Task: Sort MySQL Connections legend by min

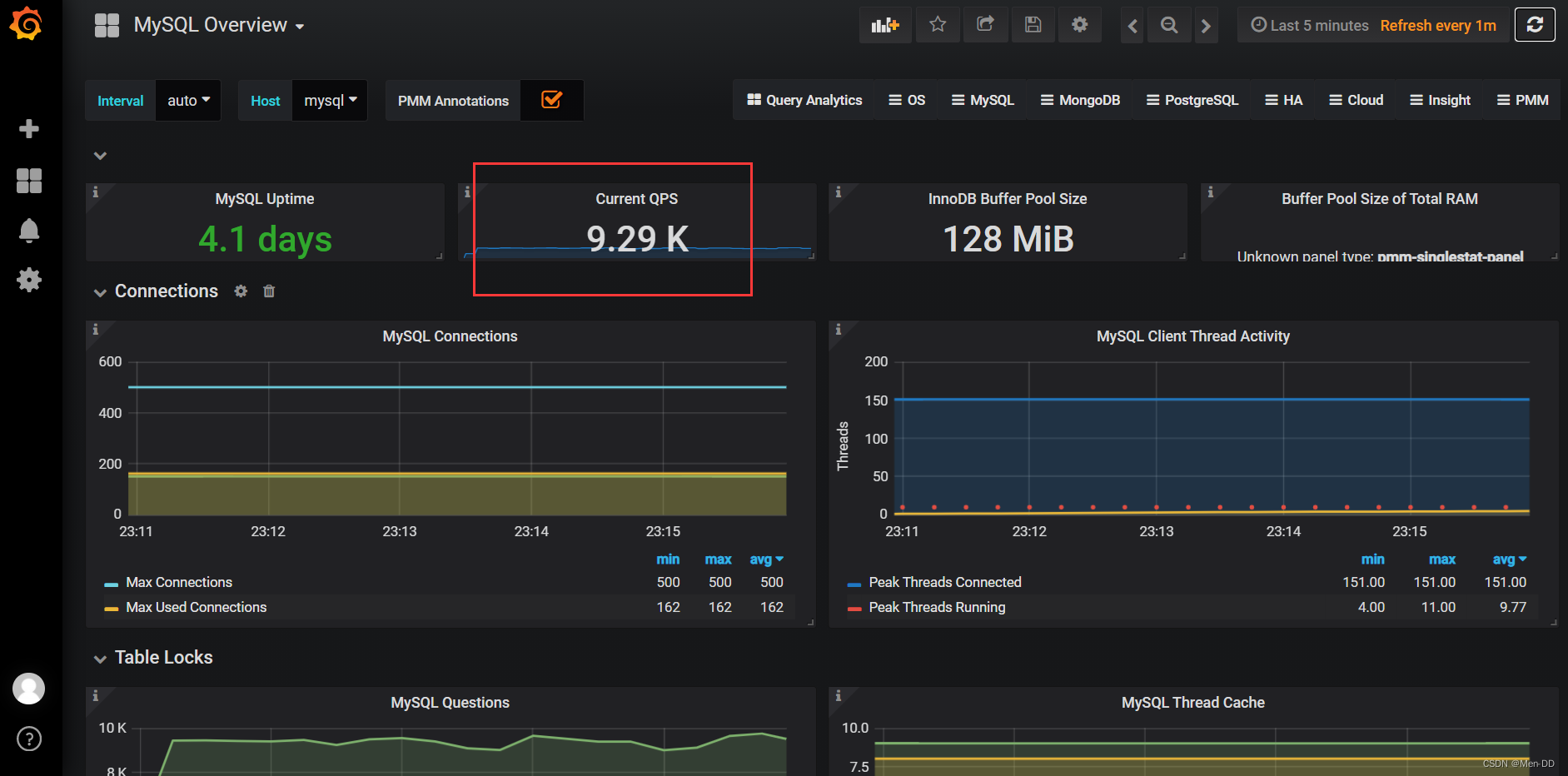Action: point(668,560)
